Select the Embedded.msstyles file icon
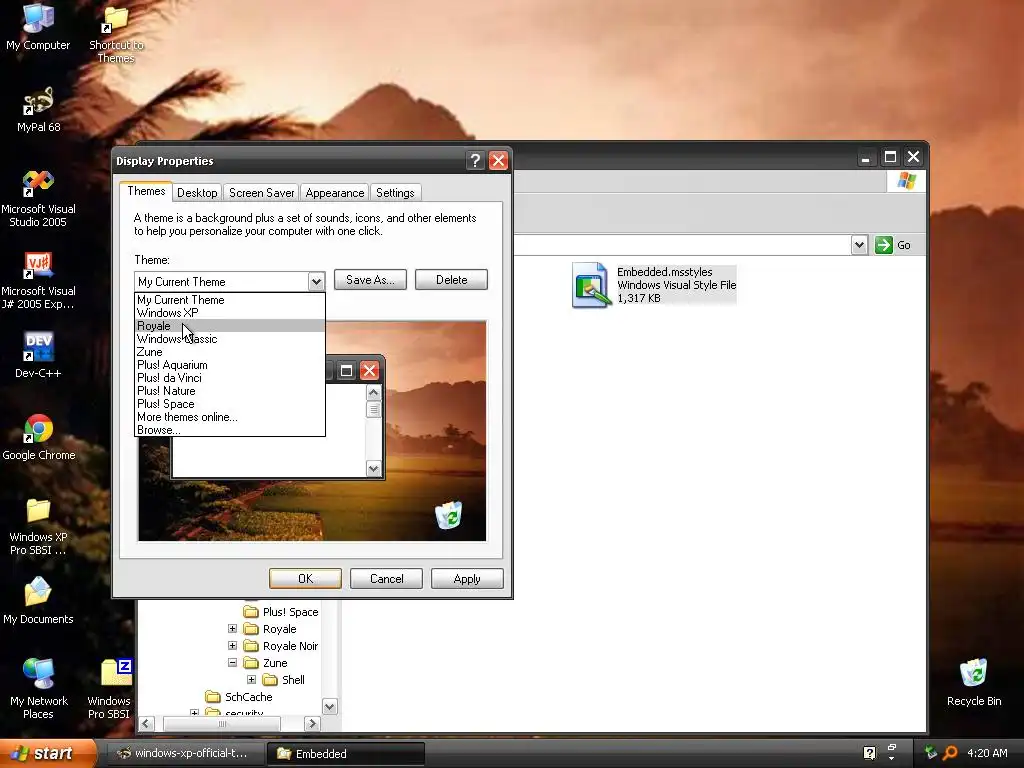 [x=591, y=285]
